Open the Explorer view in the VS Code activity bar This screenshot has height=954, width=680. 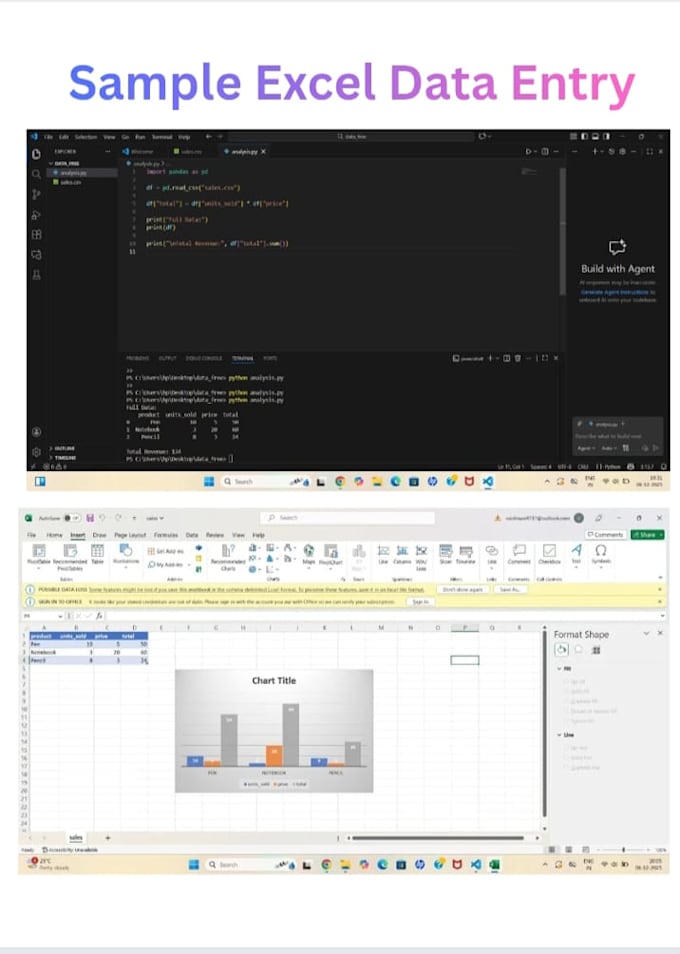coord(36,154)
